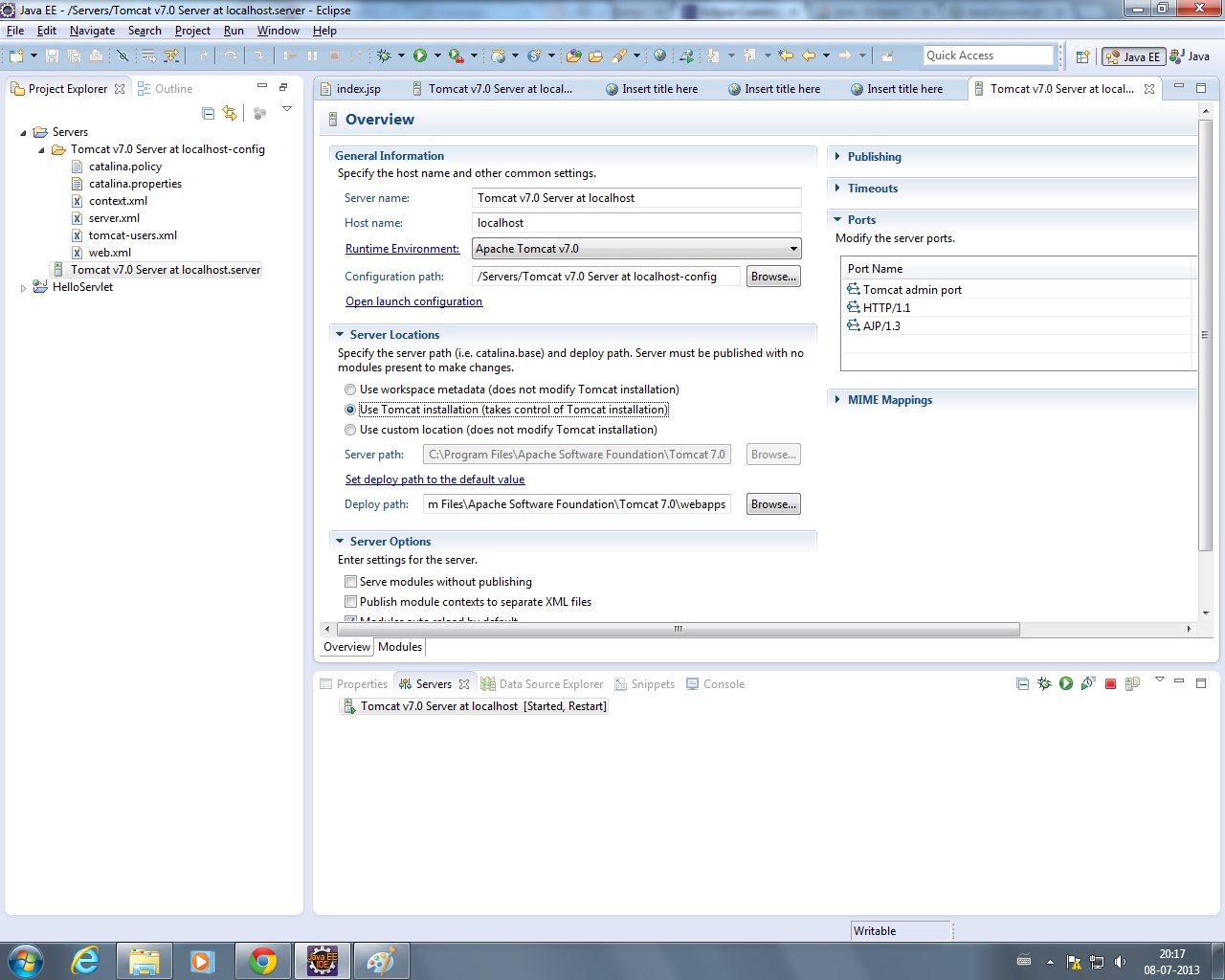The height and width of the screenshot is (980, 1225).
Task: Click the Debug bug icon in main toolbar
Action: 384,56
